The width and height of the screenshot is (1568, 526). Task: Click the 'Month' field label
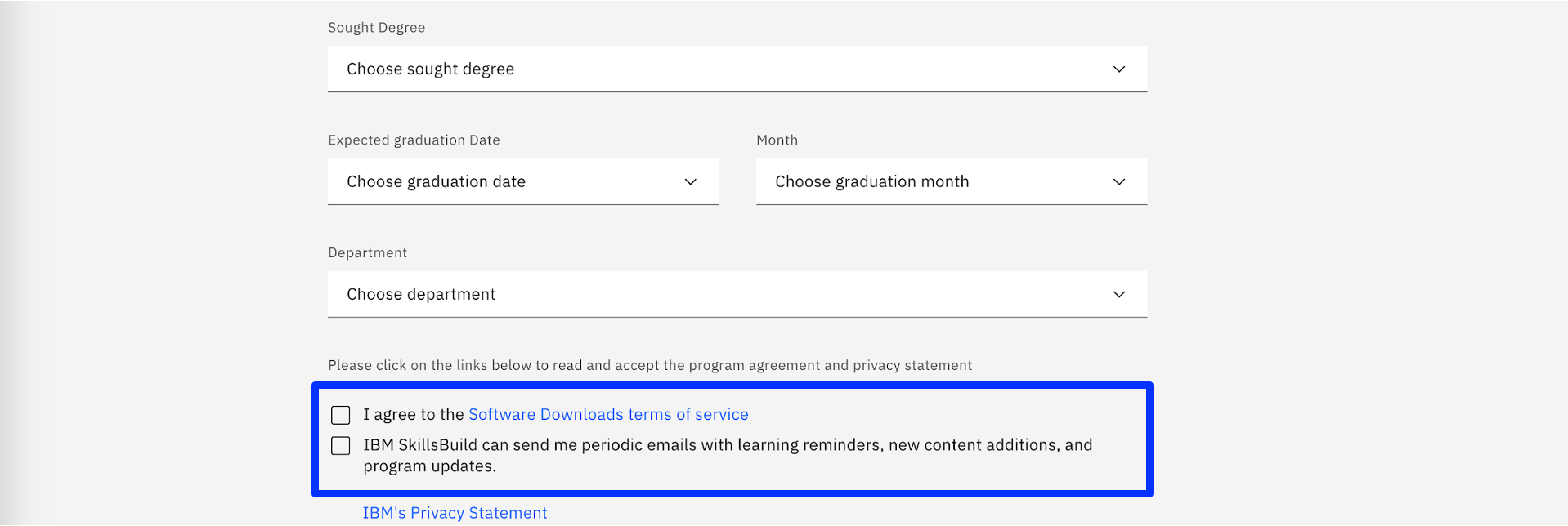click(x=777, y=140)
